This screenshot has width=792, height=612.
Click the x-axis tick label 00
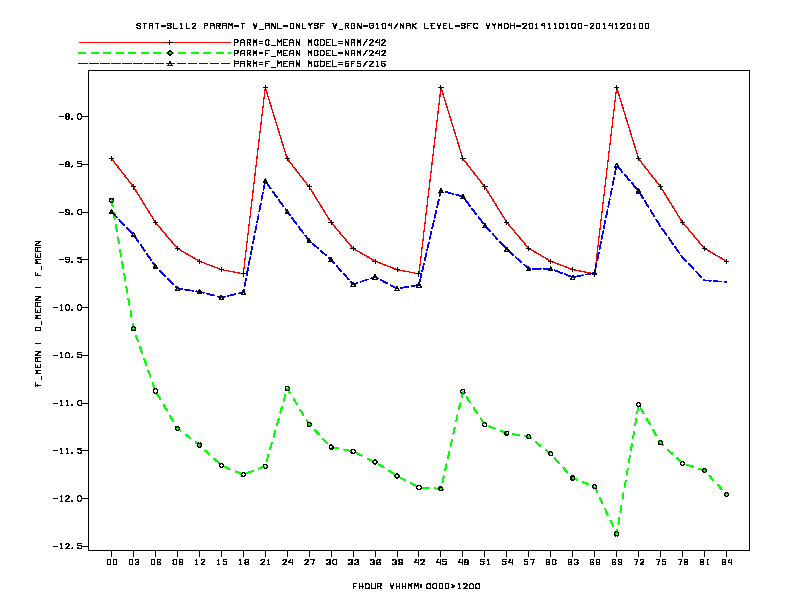(x=112, y=562)
